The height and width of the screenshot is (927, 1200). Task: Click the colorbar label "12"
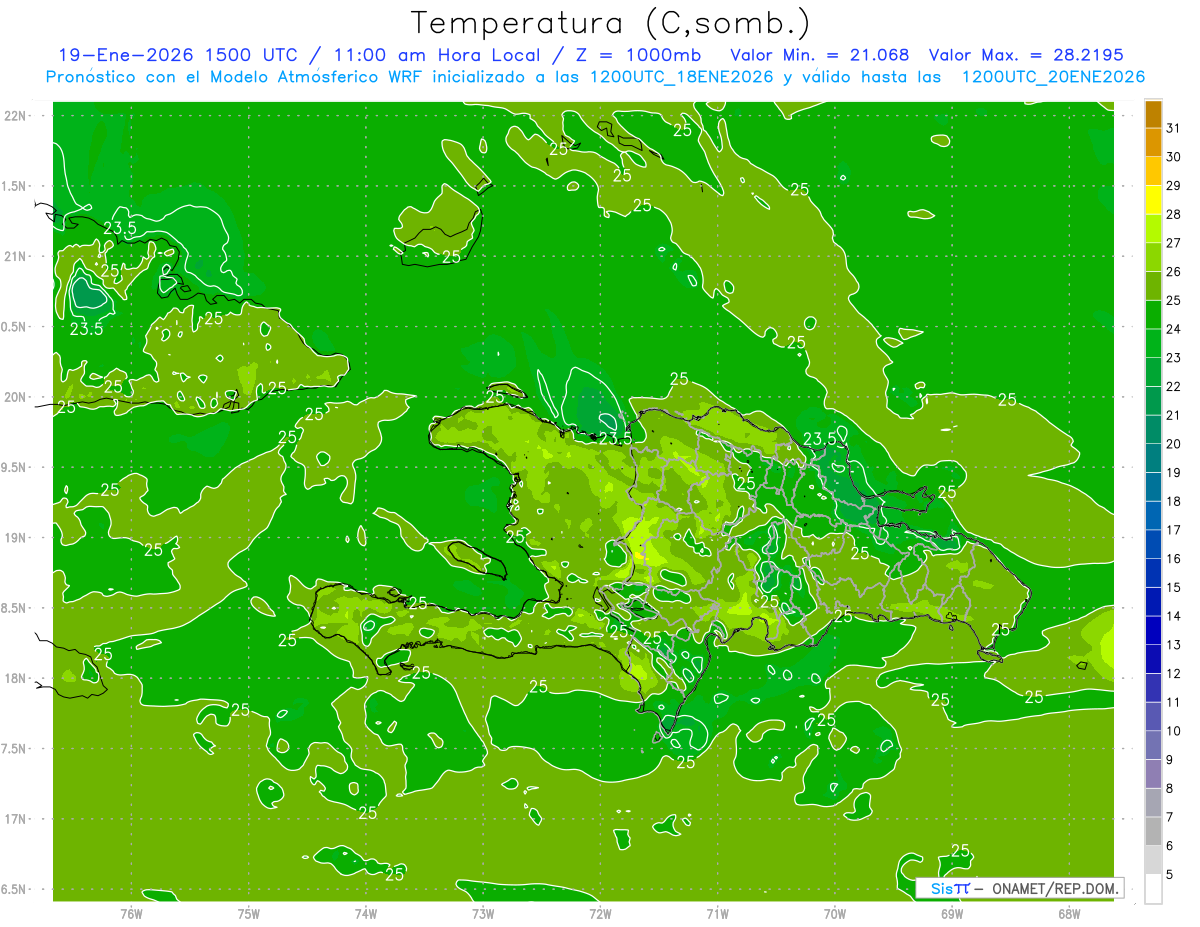pyautogui.click(x=1174, y=674)
